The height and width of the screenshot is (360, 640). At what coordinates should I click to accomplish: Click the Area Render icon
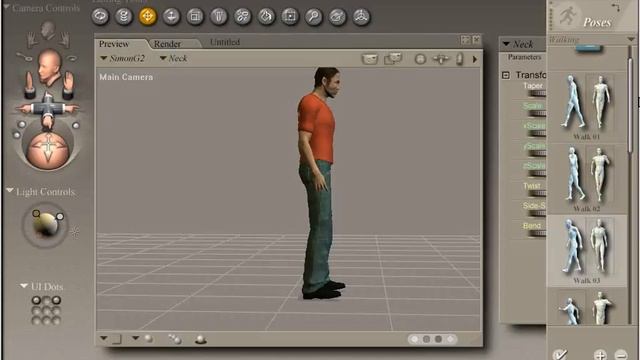393,59
